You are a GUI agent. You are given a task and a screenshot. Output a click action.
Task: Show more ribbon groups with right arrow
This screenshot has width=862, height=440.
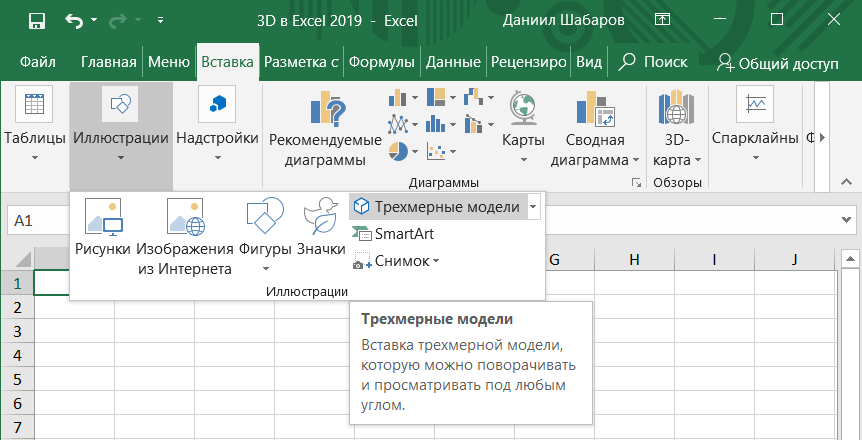pyautogui.click(x=822, y=137)
